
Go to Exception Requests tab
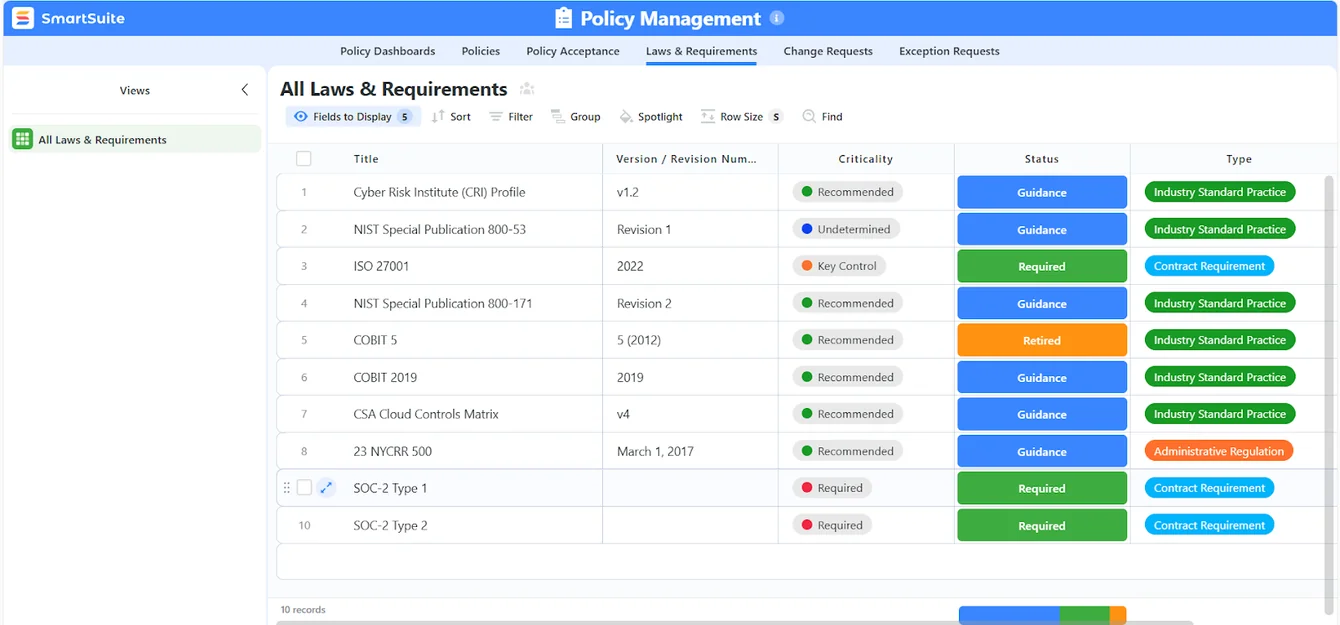click(x=949, y=51)
